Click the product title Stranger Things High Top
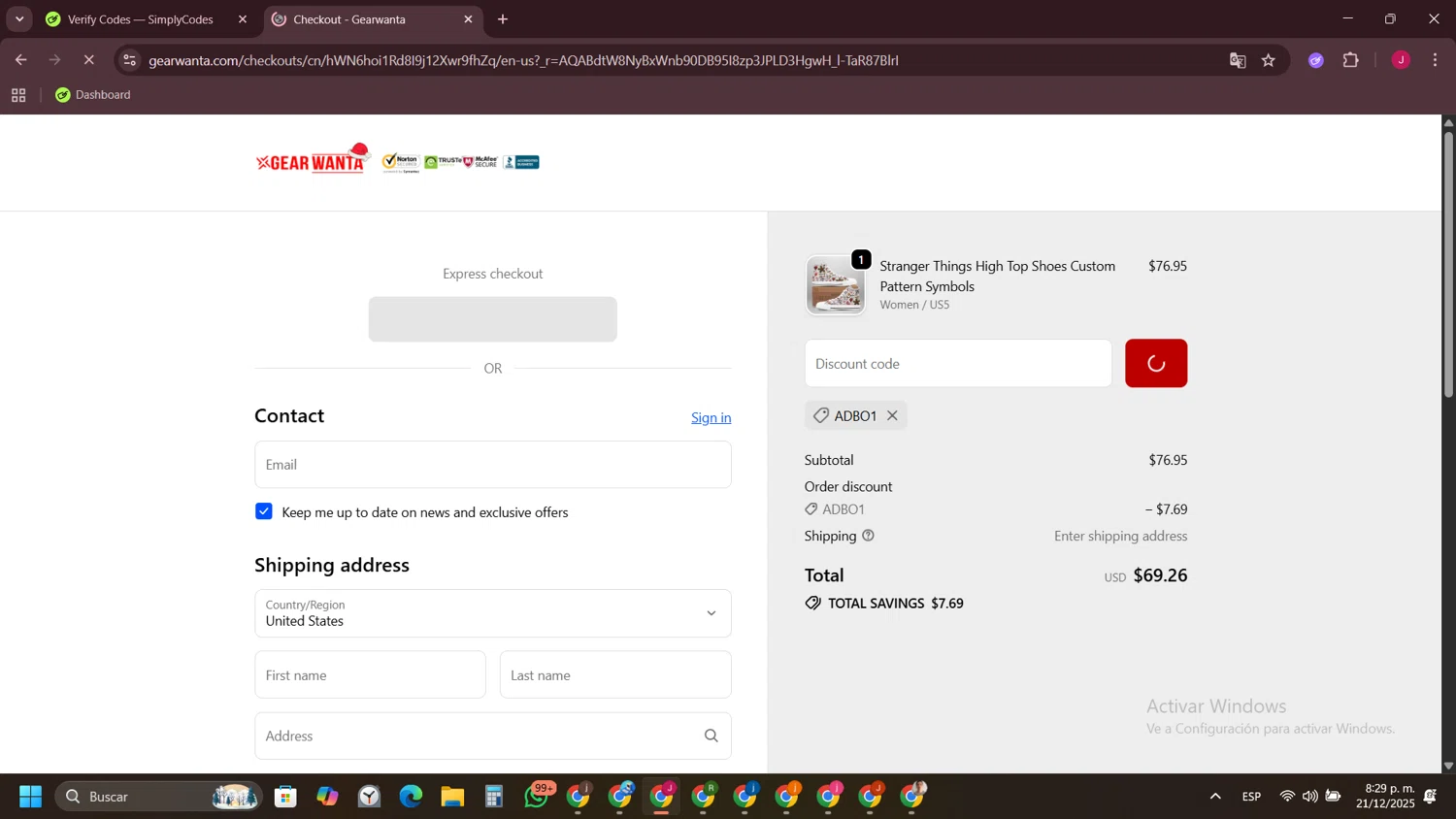 997,276
